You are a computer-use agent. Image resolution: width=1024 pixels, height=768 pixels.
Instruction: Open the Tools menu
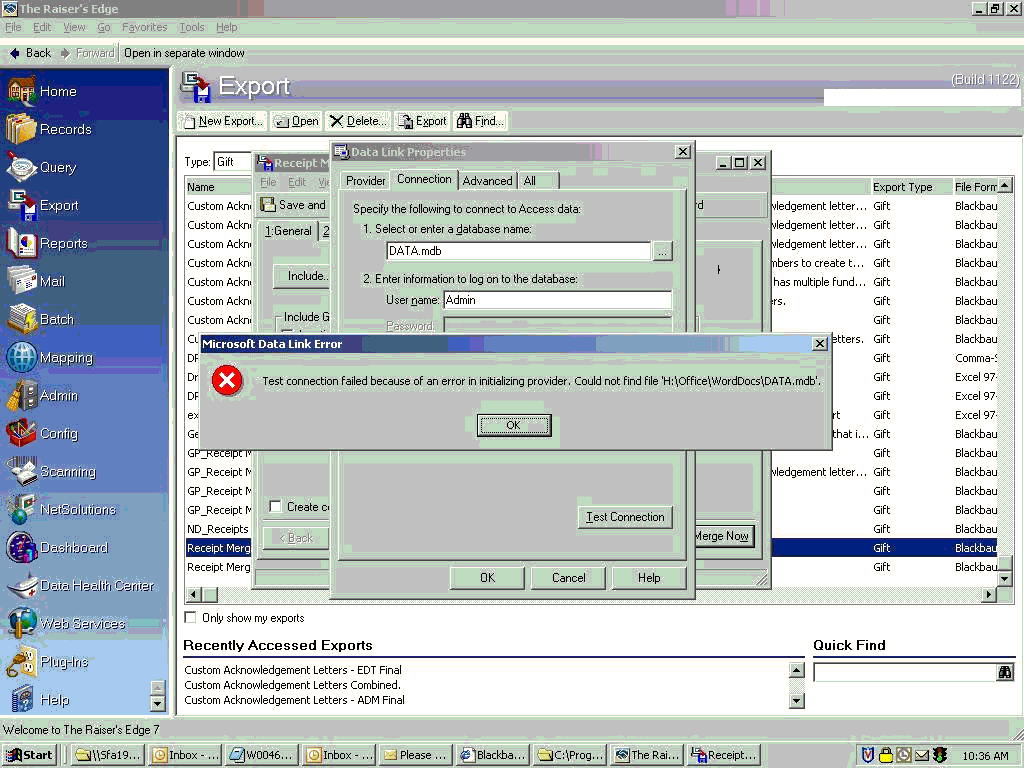click(x=191, y=27)
